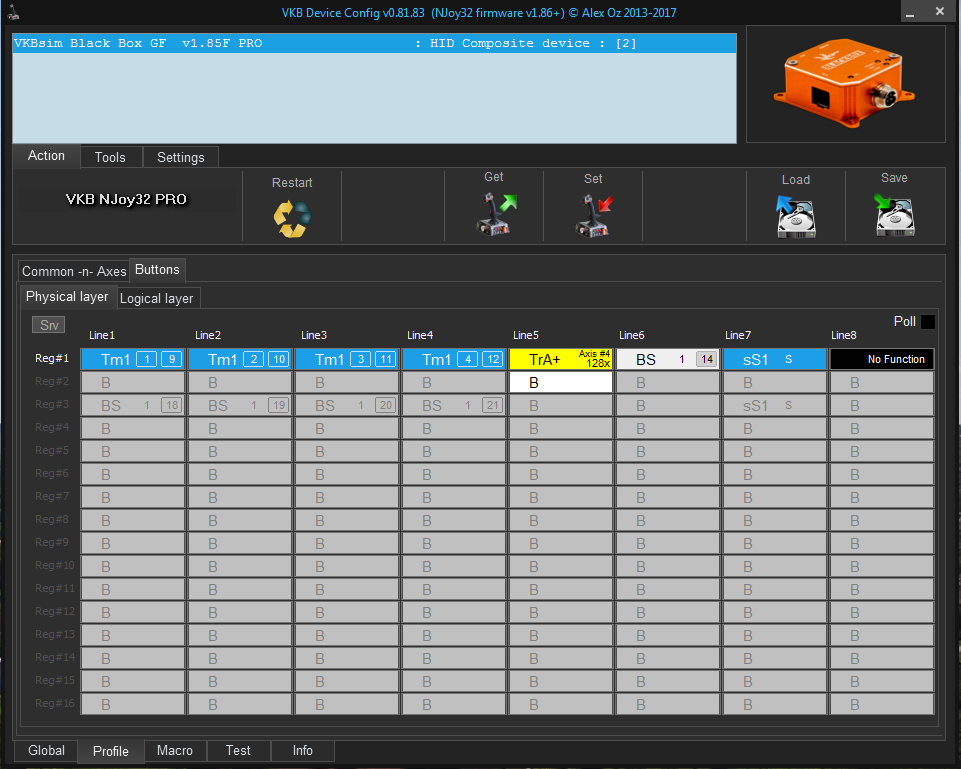961x769 pixels.
Task: Click the B cell at Line6 Reg#8
Action: click(x=667, y=520)
